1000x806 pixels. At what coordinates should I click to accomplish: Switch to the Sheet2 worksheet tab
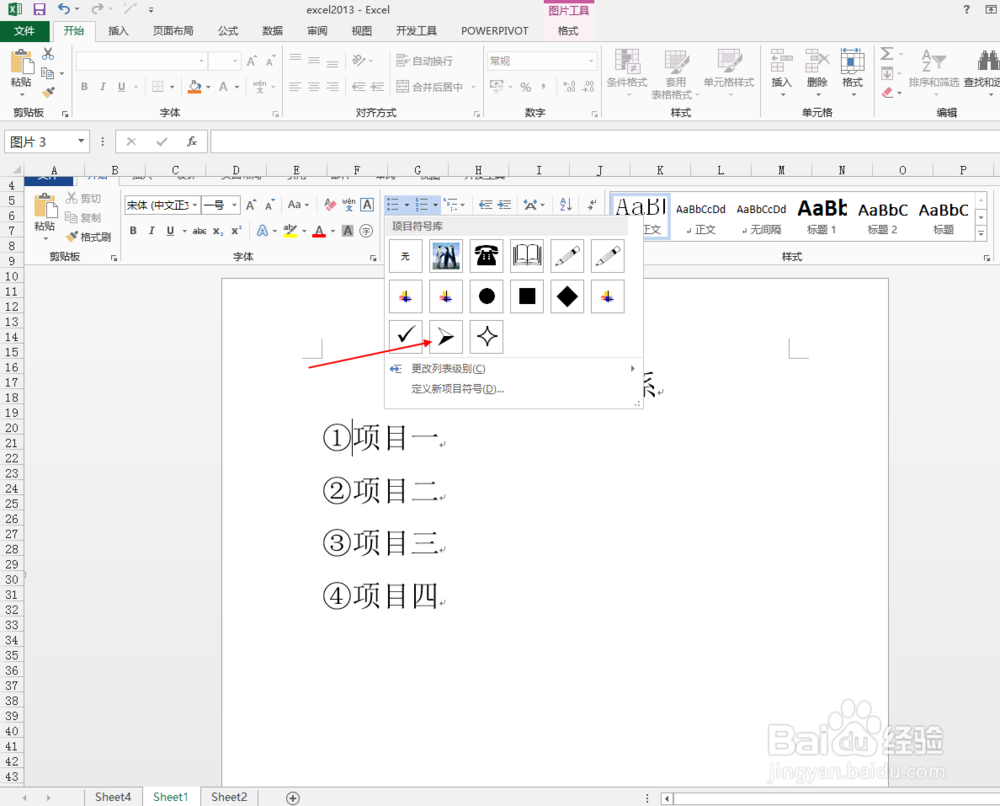coord(228,797)
